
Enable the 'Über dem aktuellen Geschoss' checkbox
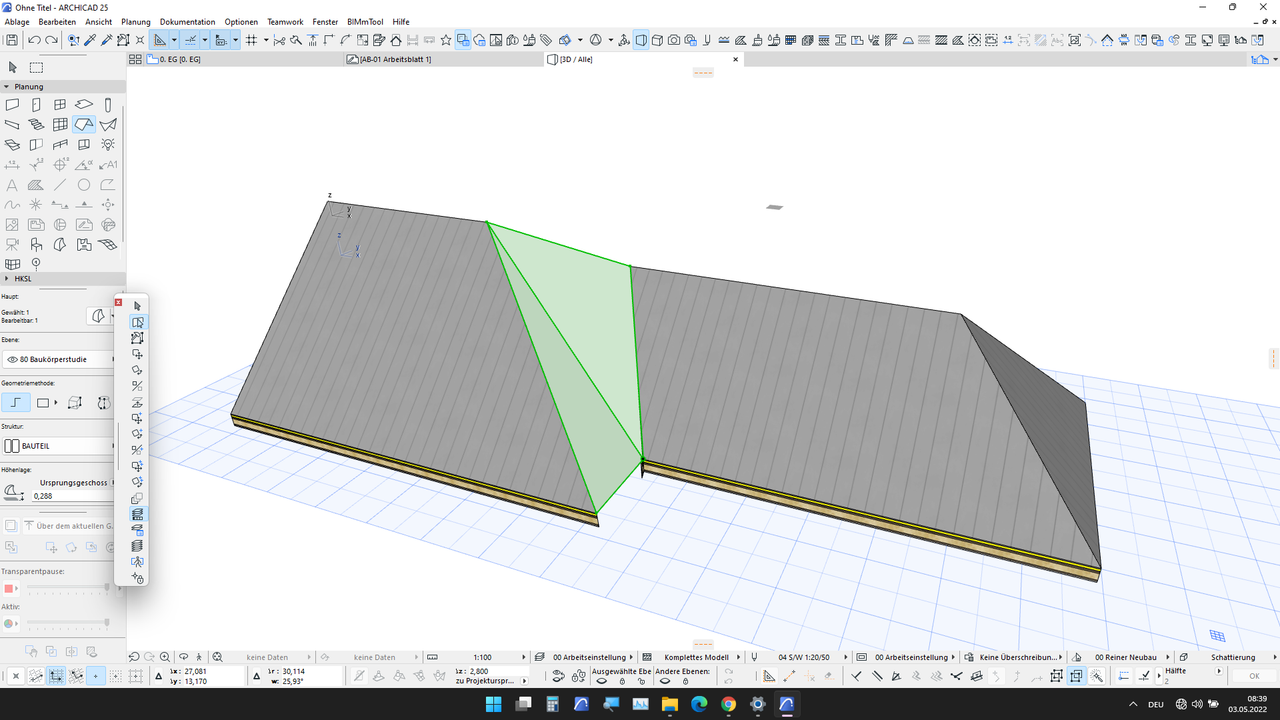tap(10, 525)
